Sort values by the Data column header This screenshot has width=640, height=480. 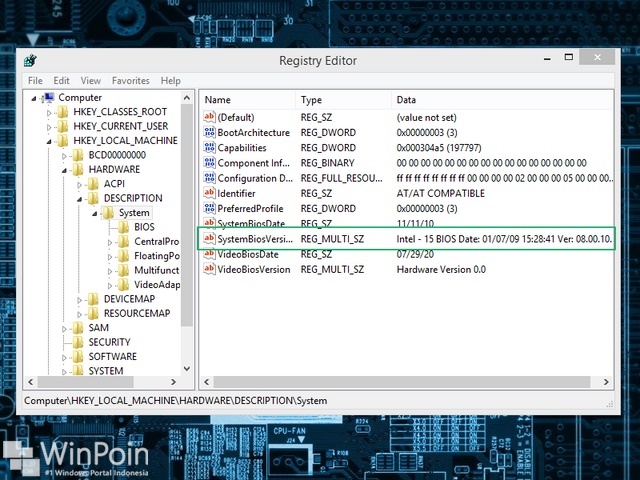point(502,100)
